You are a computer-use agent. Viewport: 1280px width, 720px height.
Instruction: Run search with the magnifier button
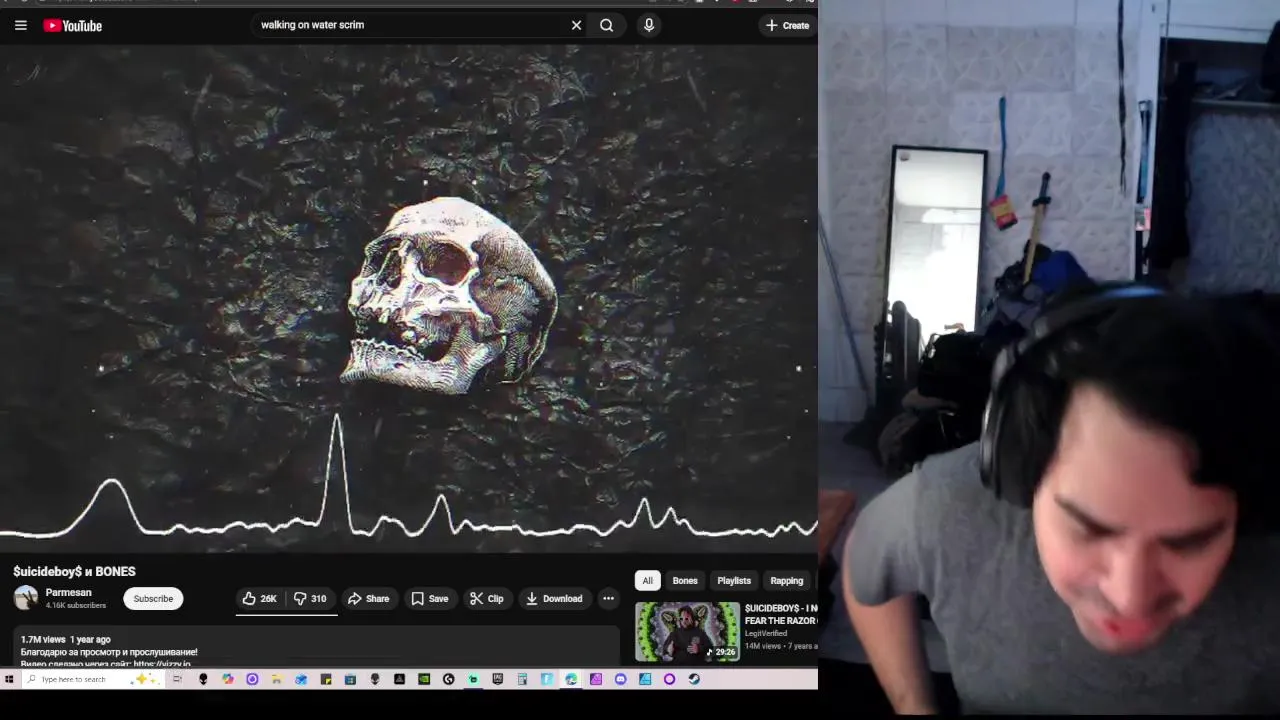(607, 25)
